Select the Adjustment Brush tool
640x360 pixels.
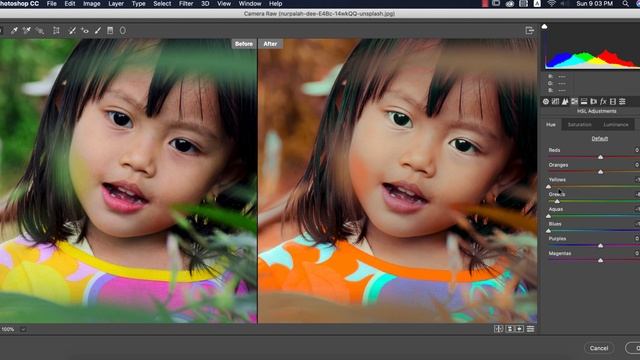pos(98,31)
